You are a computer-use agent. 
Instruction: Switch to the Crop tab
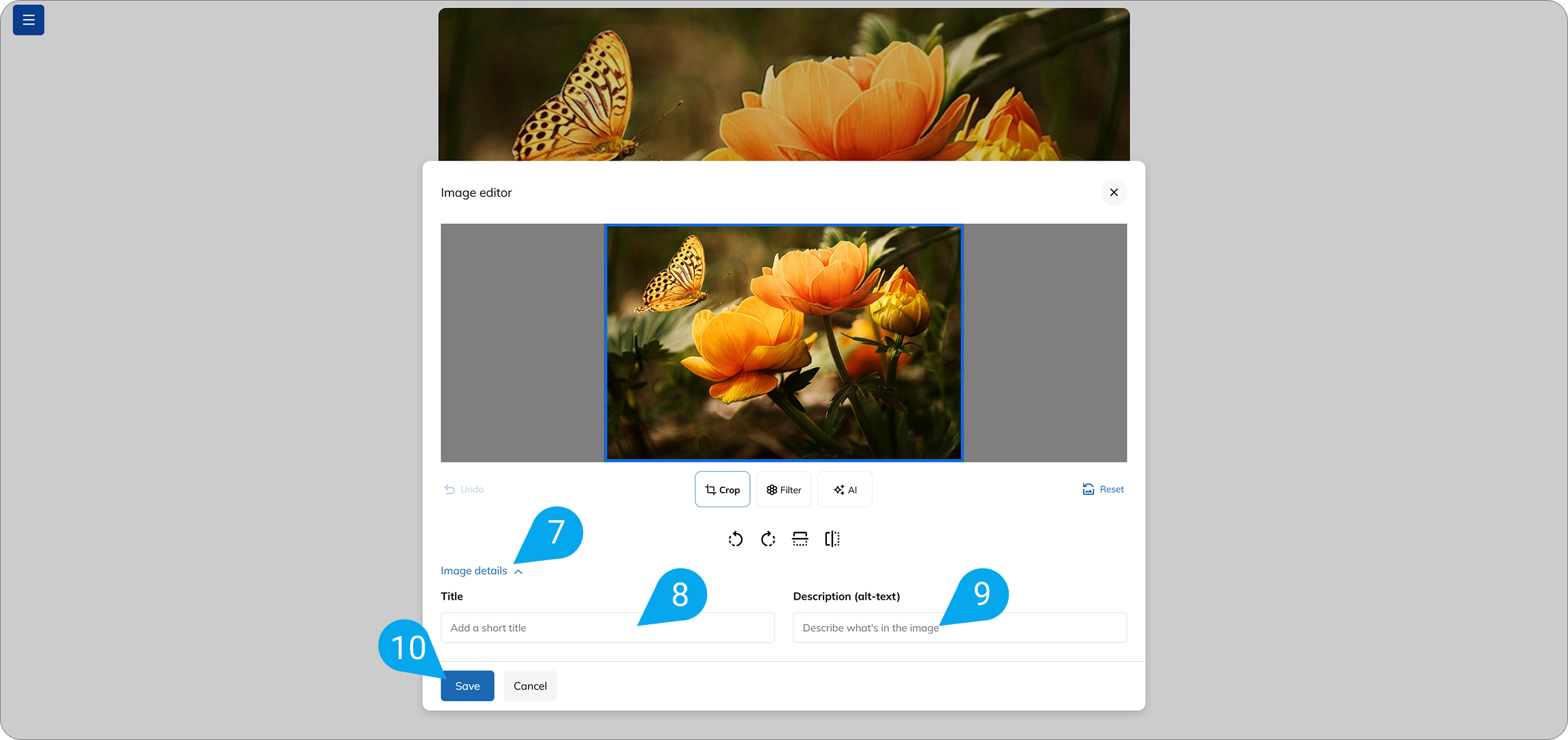tap(722, 489)
